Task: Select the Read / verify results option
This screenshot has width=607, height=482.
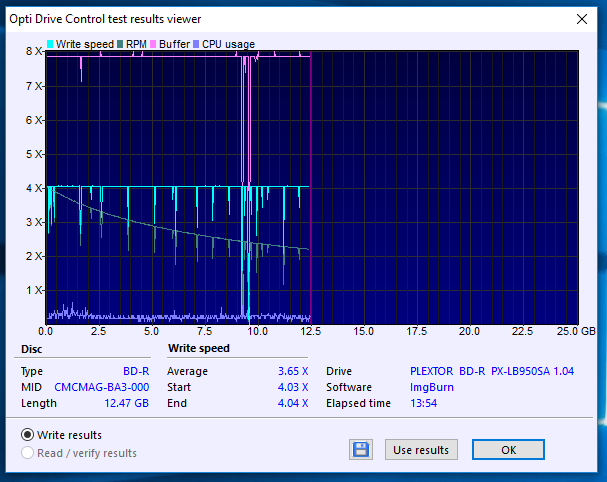Action: (28, 453)
